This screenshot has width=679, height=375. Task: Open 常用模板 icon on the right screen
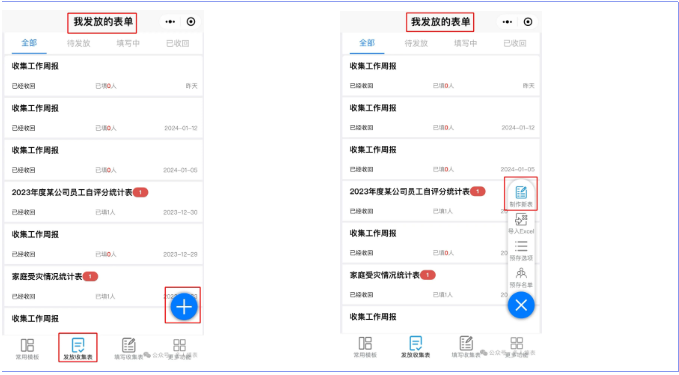click(365, 343)
